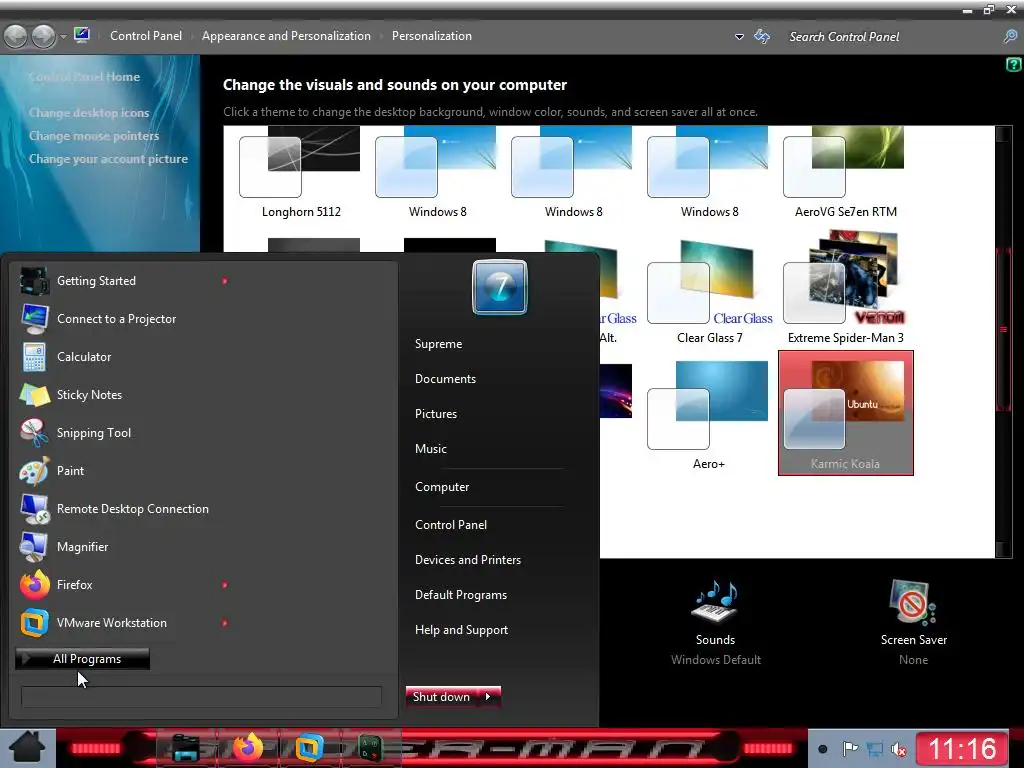The height and width of the screenshot is (768, 1024).
Task: Go to Appearance and Personalization breadcrumb
Action: (286, 36)
